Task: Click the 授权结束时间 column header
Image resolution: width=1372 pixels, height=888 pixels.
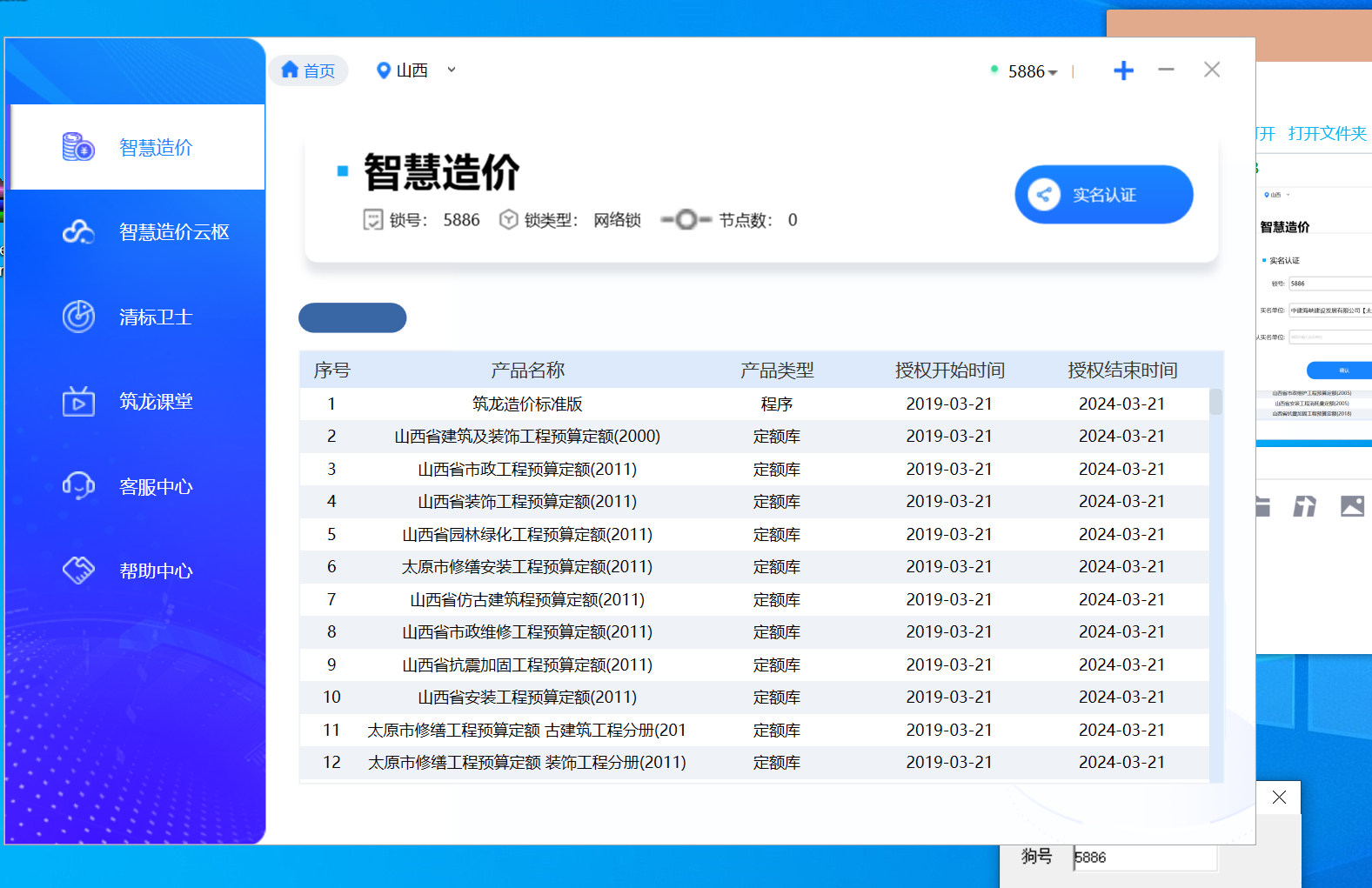Action: 1122,371
